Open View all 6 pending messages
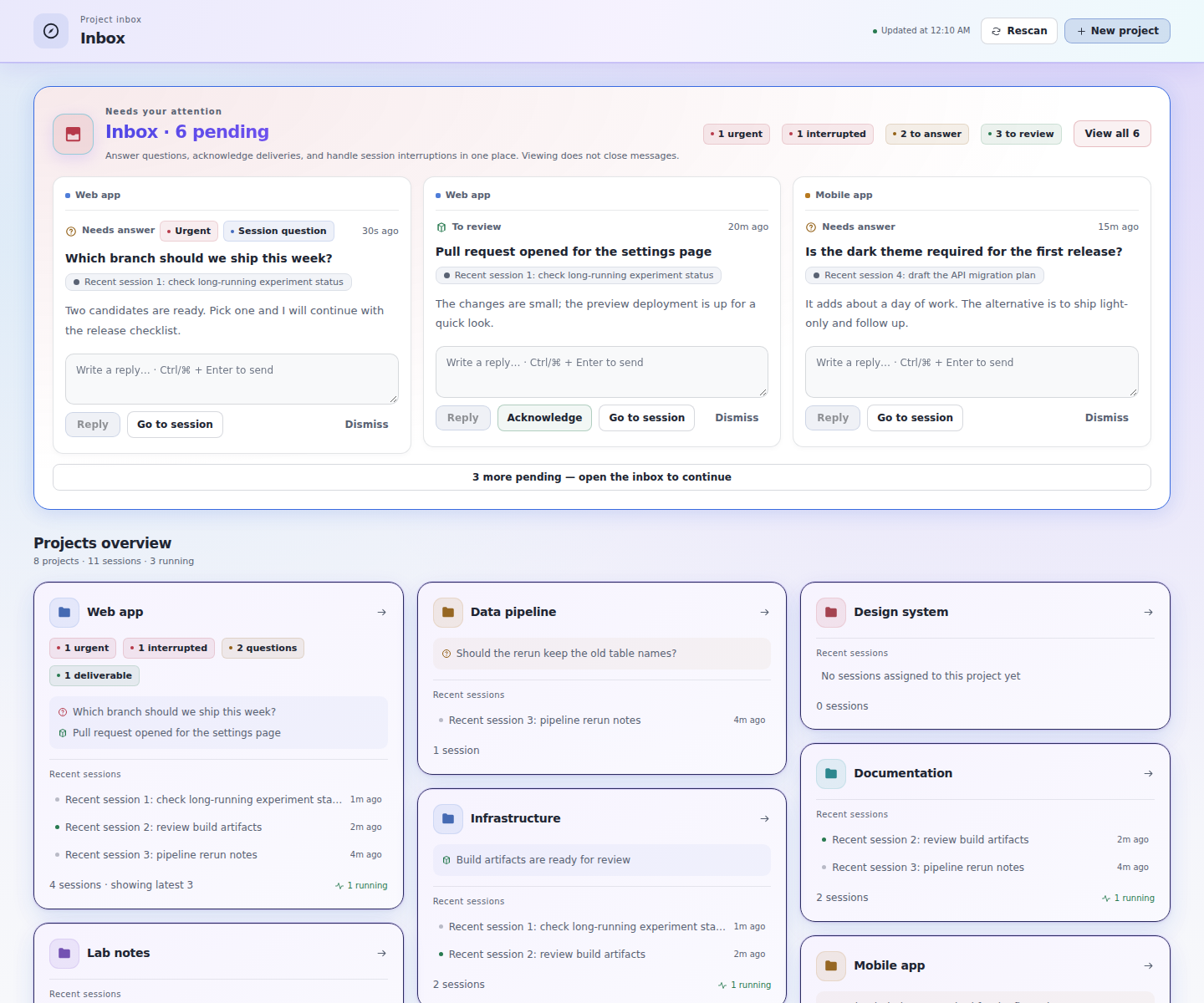 tap(1112, 134)
